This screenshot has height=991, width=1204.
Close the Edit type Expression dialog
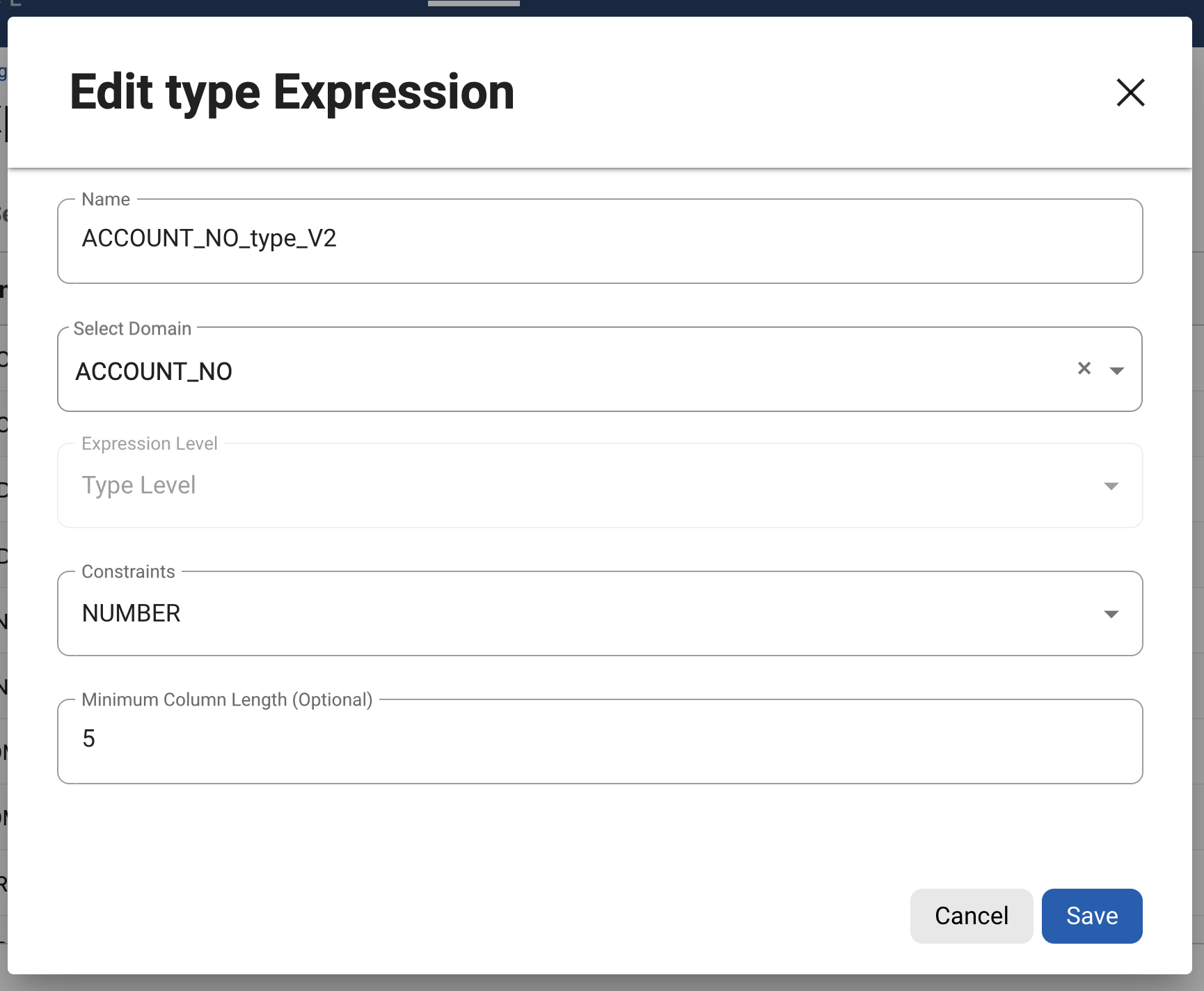point(1130,93)
